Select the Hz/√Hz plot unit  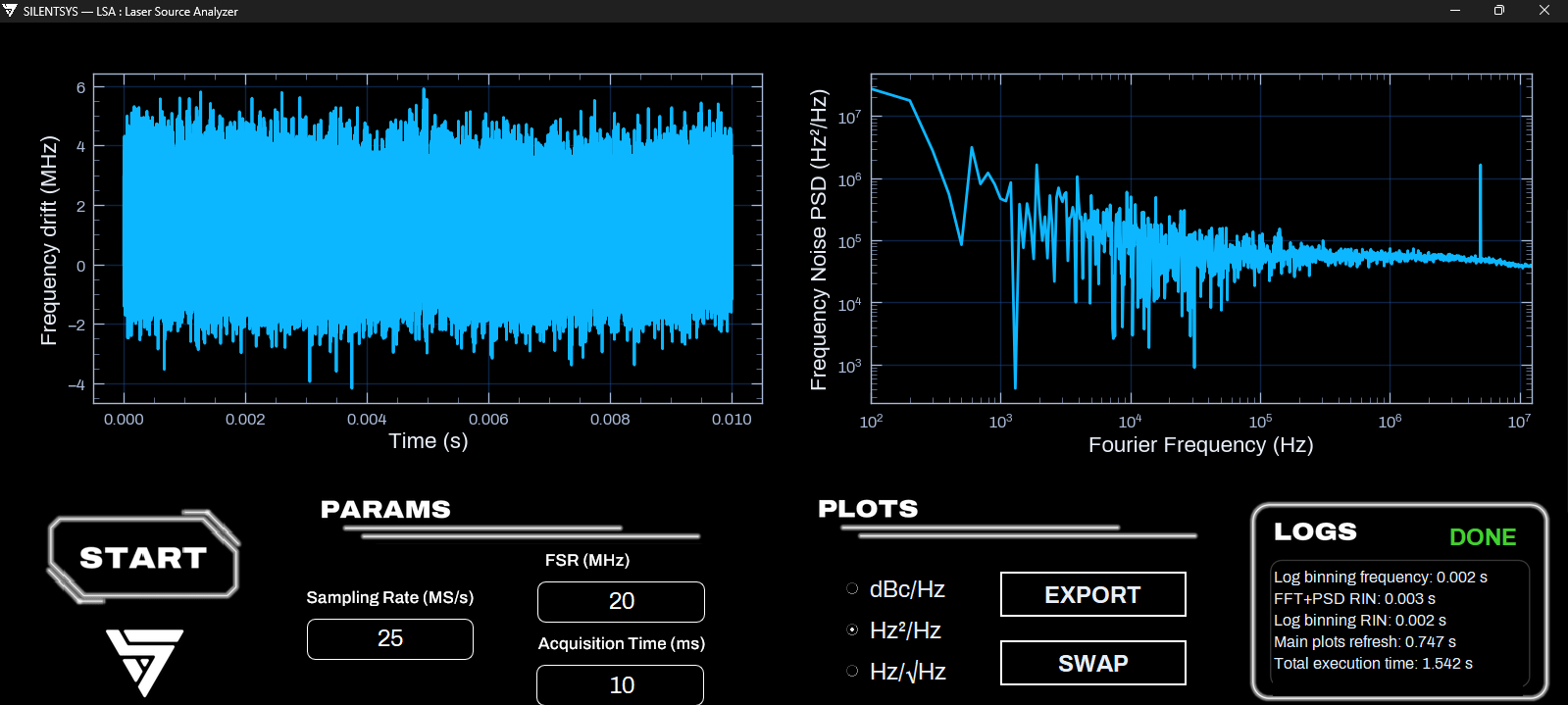point(852,672)
